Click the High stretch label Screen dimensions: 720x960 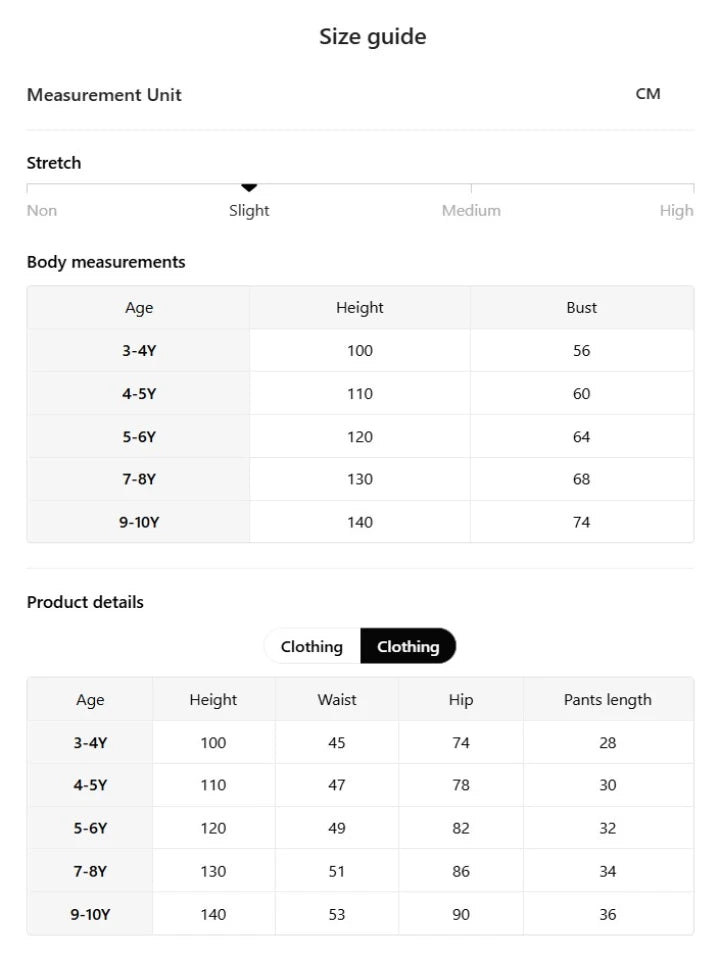676,211
